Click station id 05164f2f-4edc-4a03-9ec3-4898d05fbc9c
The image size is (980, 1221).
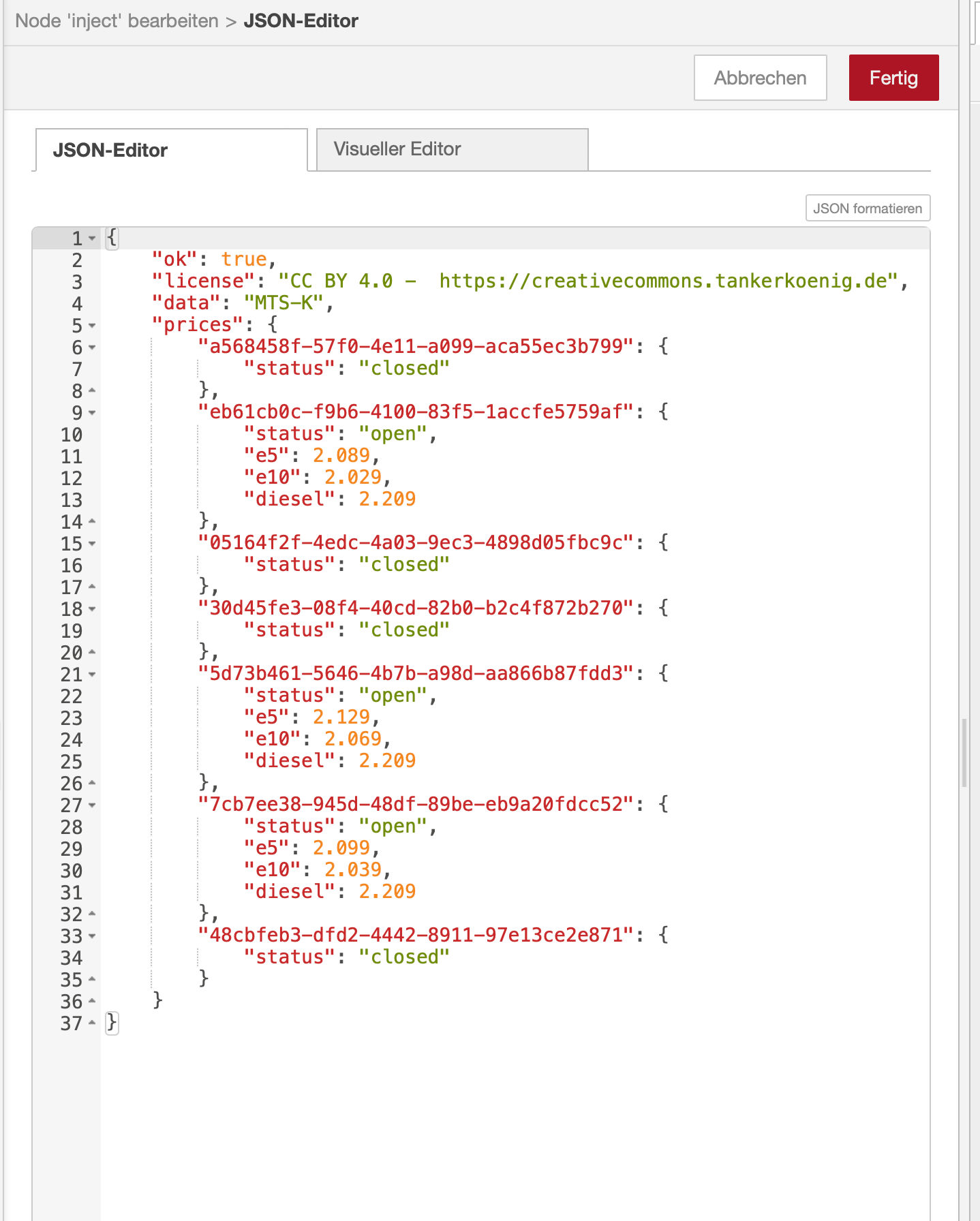pyautogui.click(x=416, y=543)
